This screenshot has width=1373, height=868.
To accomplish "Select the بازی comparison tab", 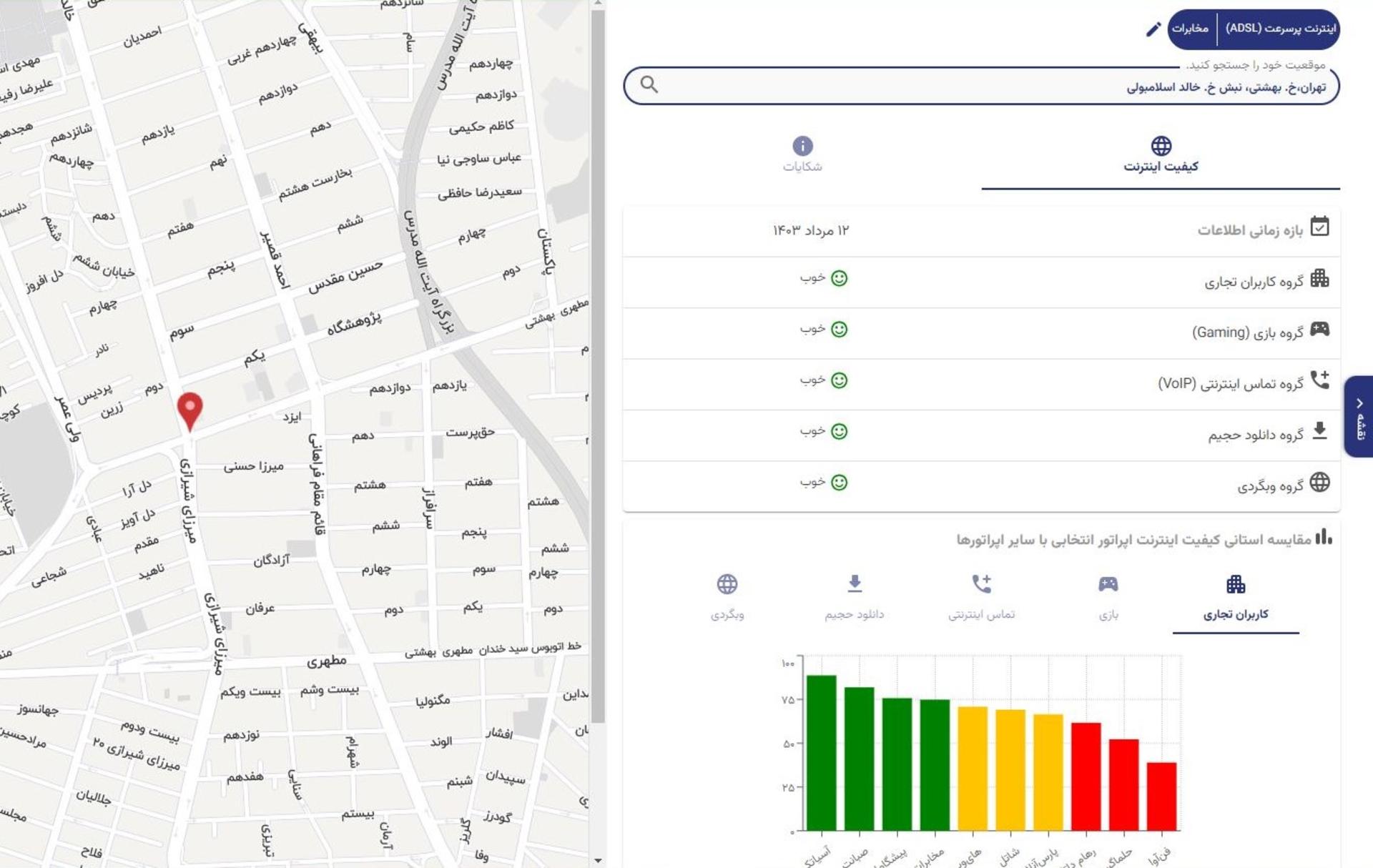I will pos(1108,598).
